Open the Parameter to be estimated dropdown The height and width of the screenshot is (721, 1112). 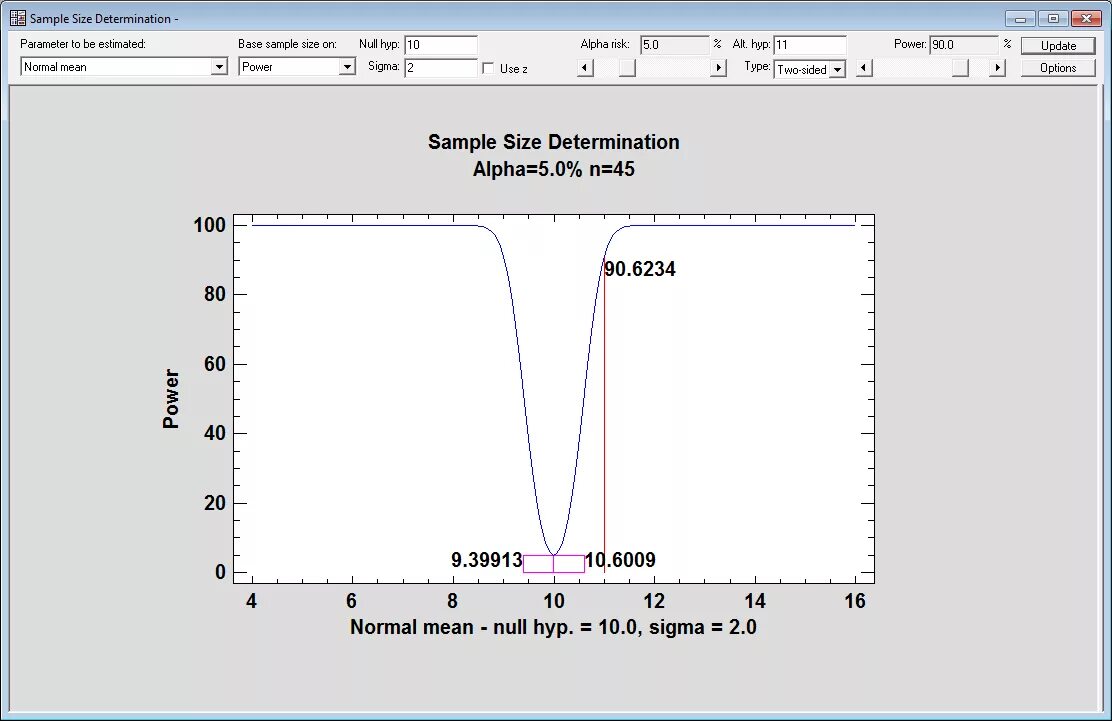click(219, 67)
